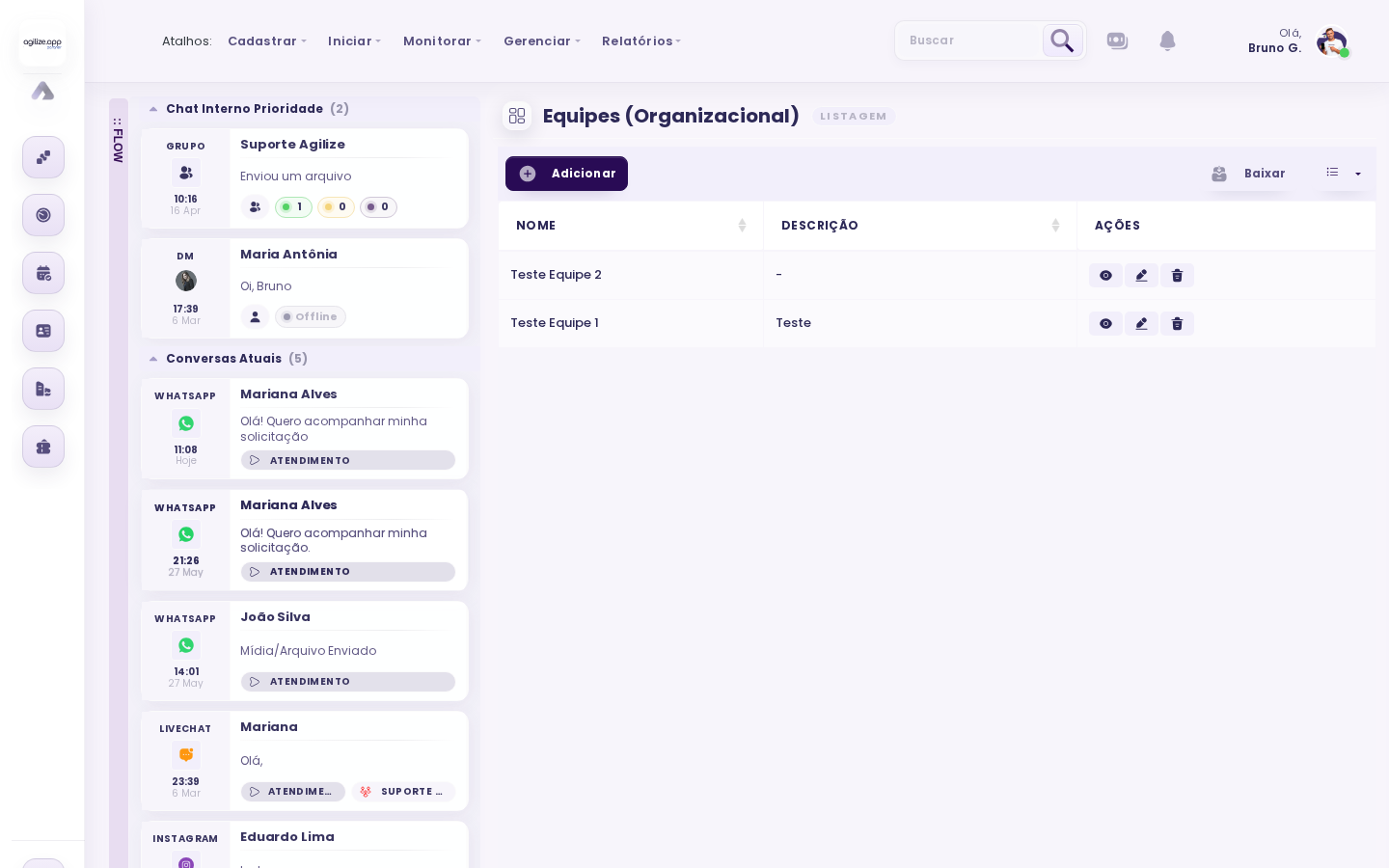Screen dimensions: 1389x868
Task: Click the LISTAGEM badge next to the title
Action: pyautogui.click(x=854, y=117)
